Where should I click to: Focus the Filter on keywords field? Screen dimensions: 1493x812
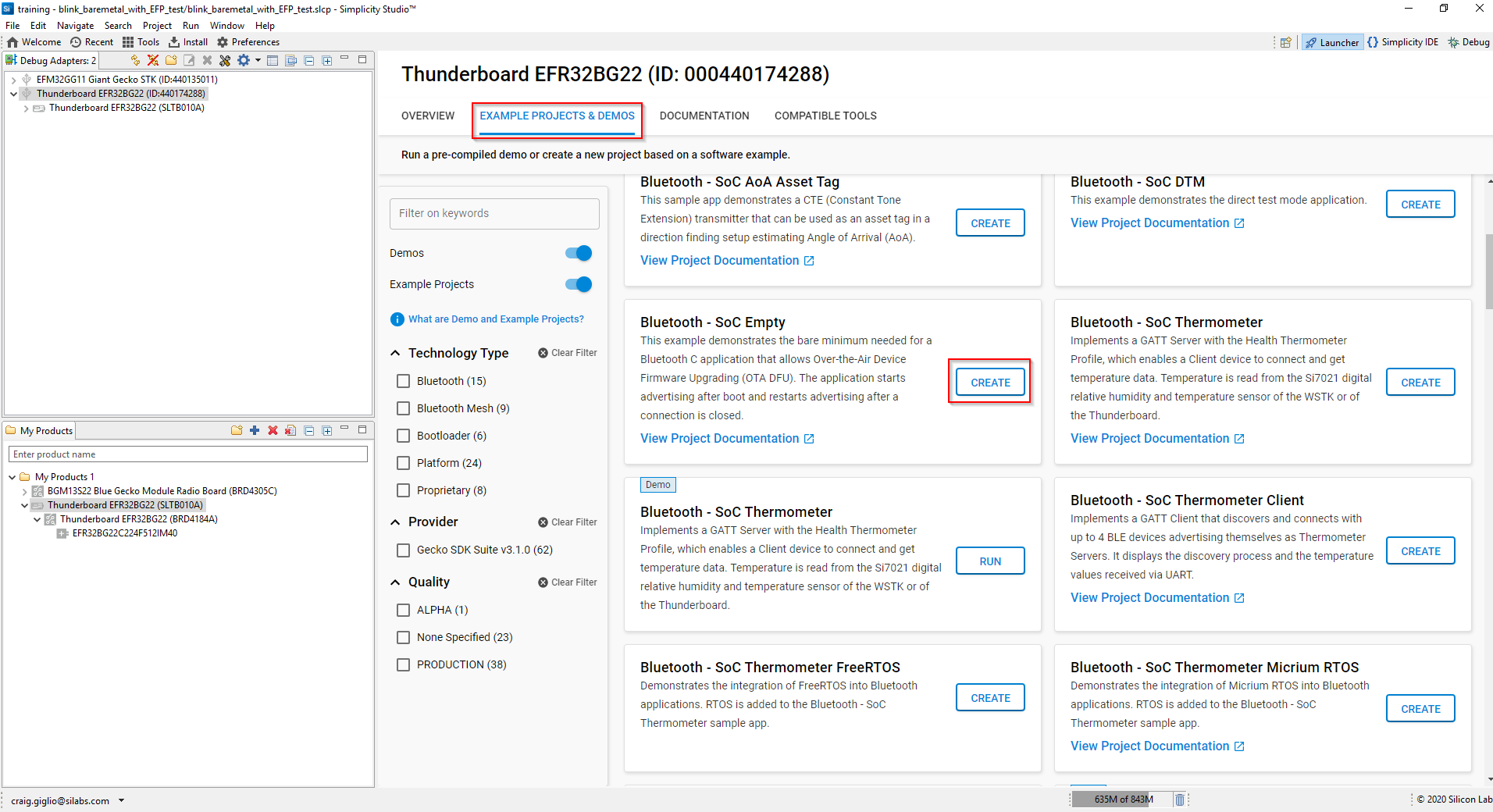(494, 213)
